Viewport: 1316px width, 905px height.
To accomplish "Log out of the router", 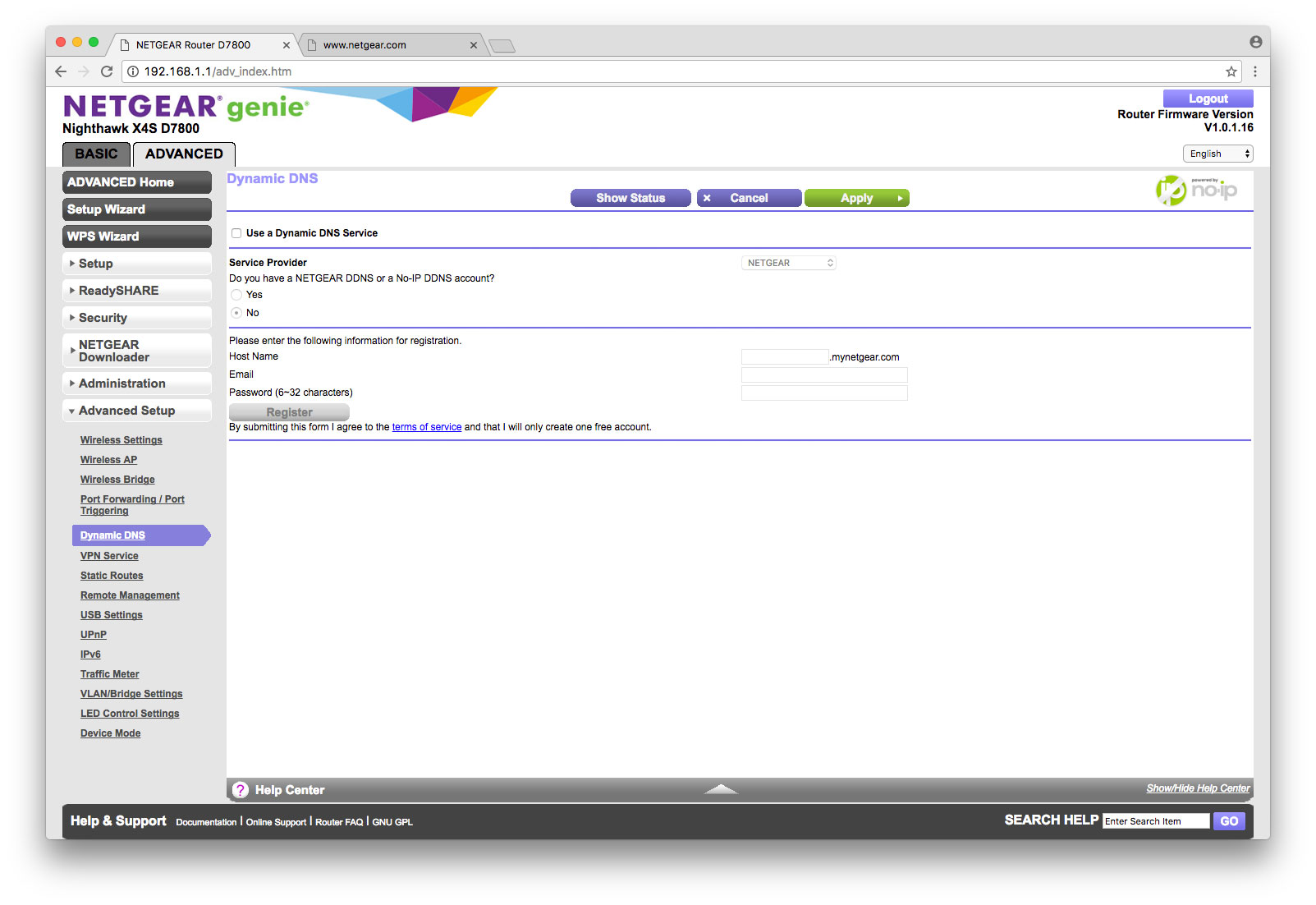I will [1208, 99].
